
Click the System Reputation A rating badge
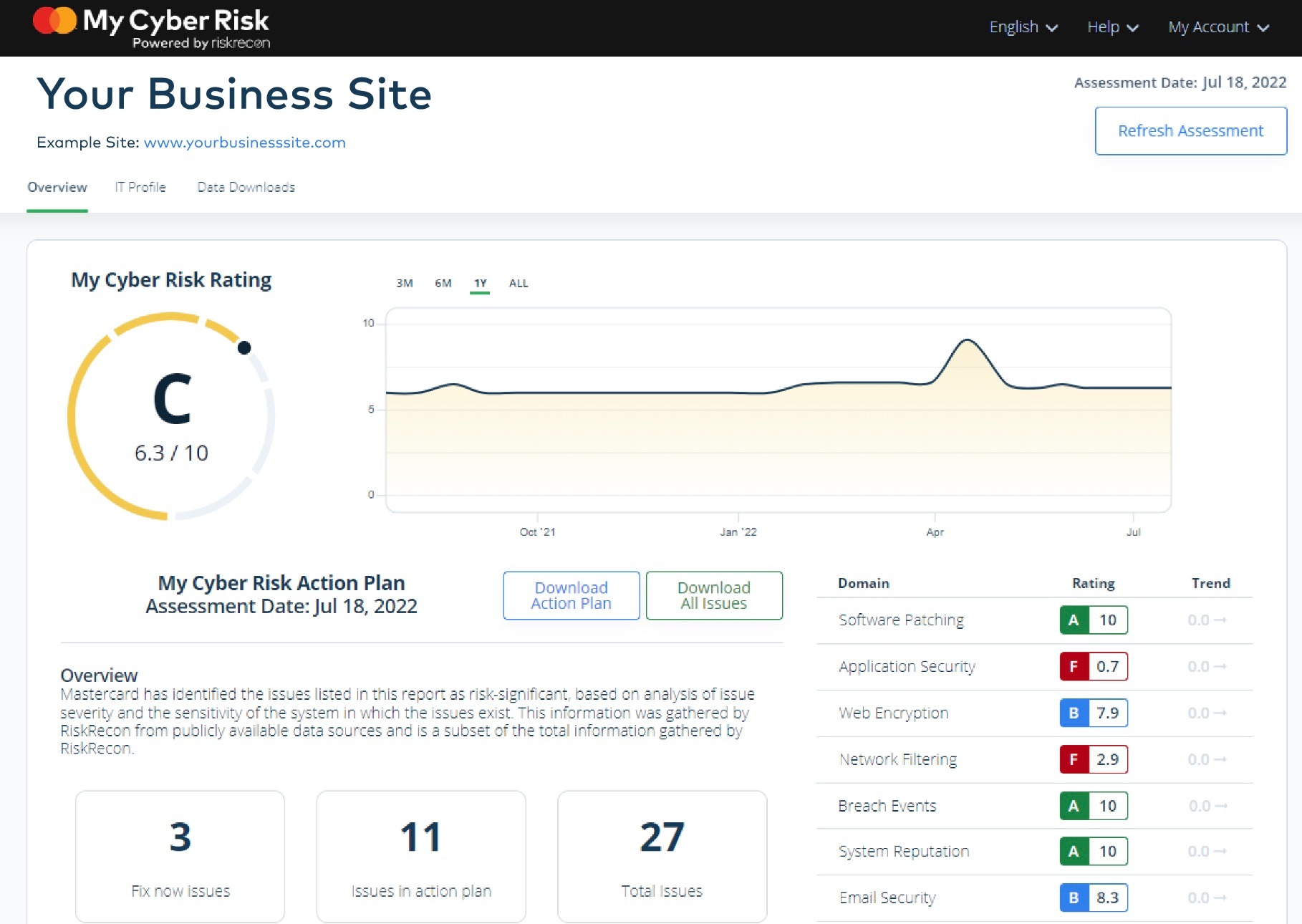tap(1093, 852)
